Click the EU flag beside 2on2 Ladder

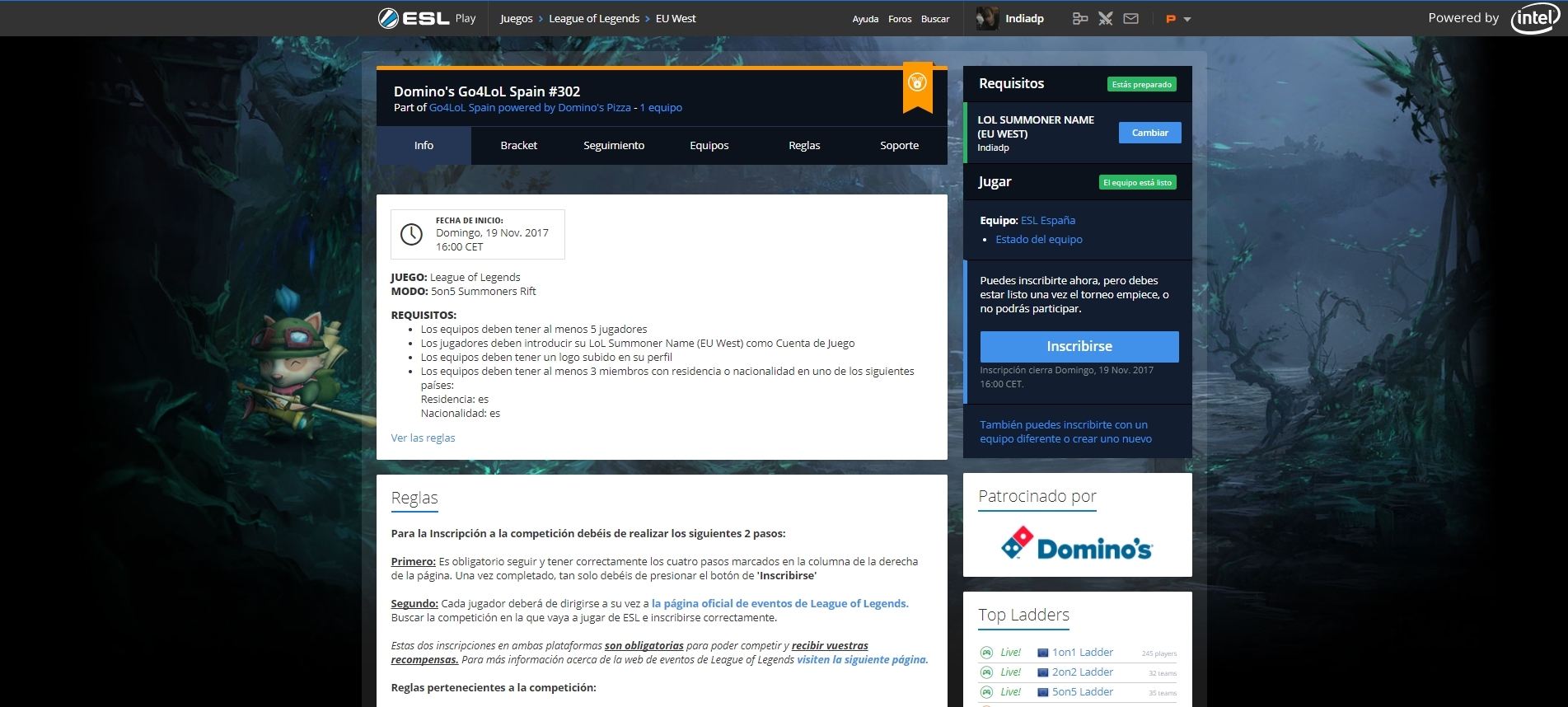tap(1042, 672)
